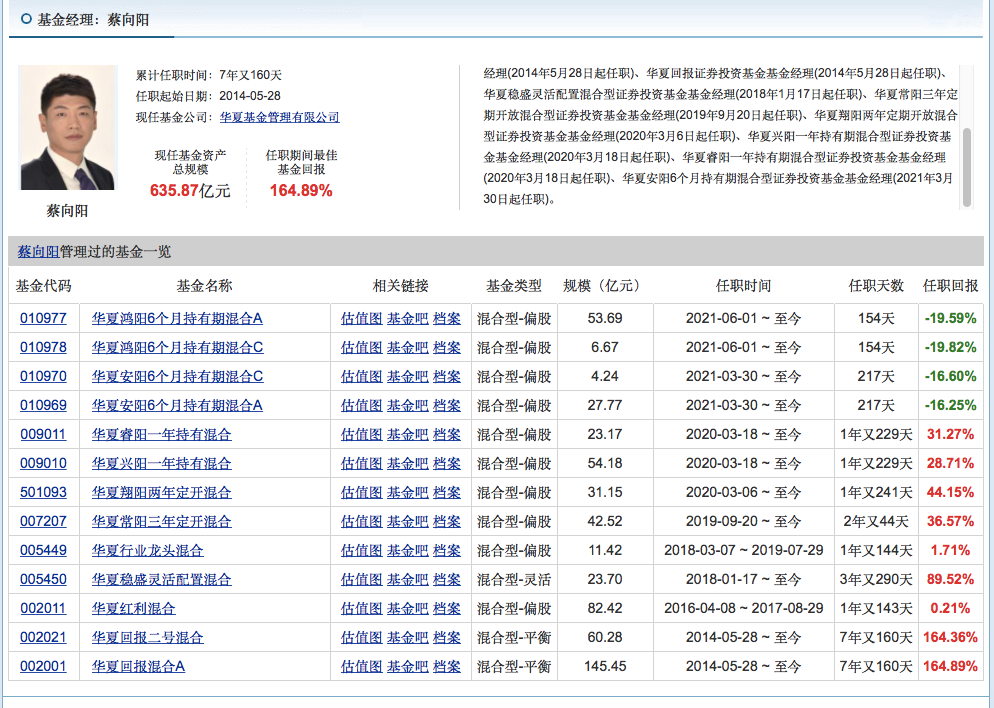This screenshot has height=708, width=994.
Task: Open 基金吧 for 华夏鸿阳6个月持有期混合A
Action: coord(408,318)
